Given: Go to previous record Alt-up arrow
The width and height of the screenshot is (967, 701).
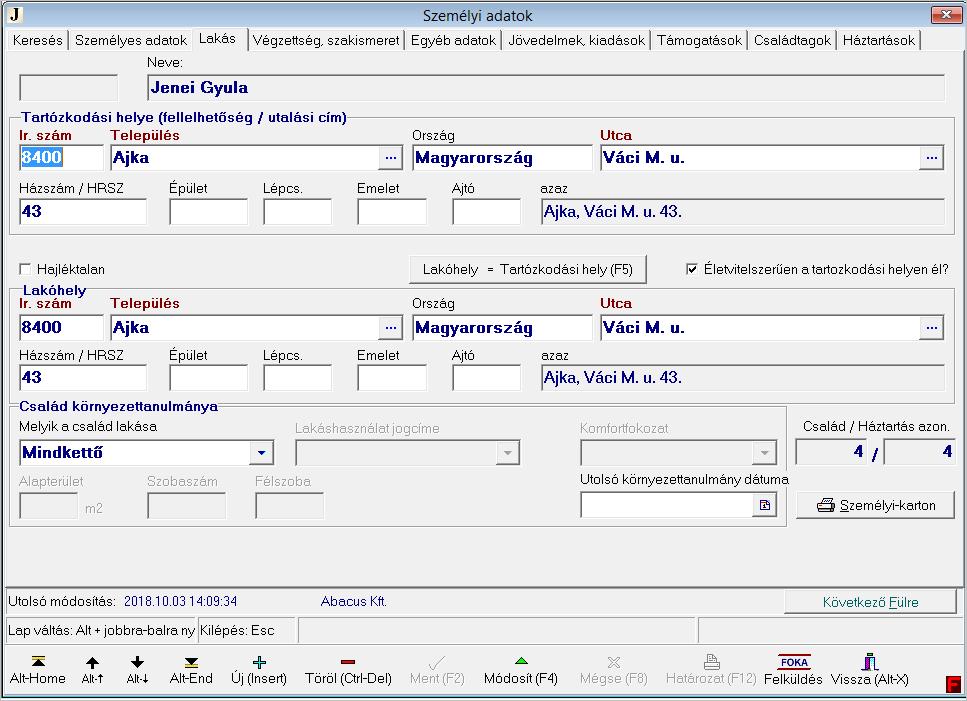Looking at the screenshot, I should coord(93,670).
